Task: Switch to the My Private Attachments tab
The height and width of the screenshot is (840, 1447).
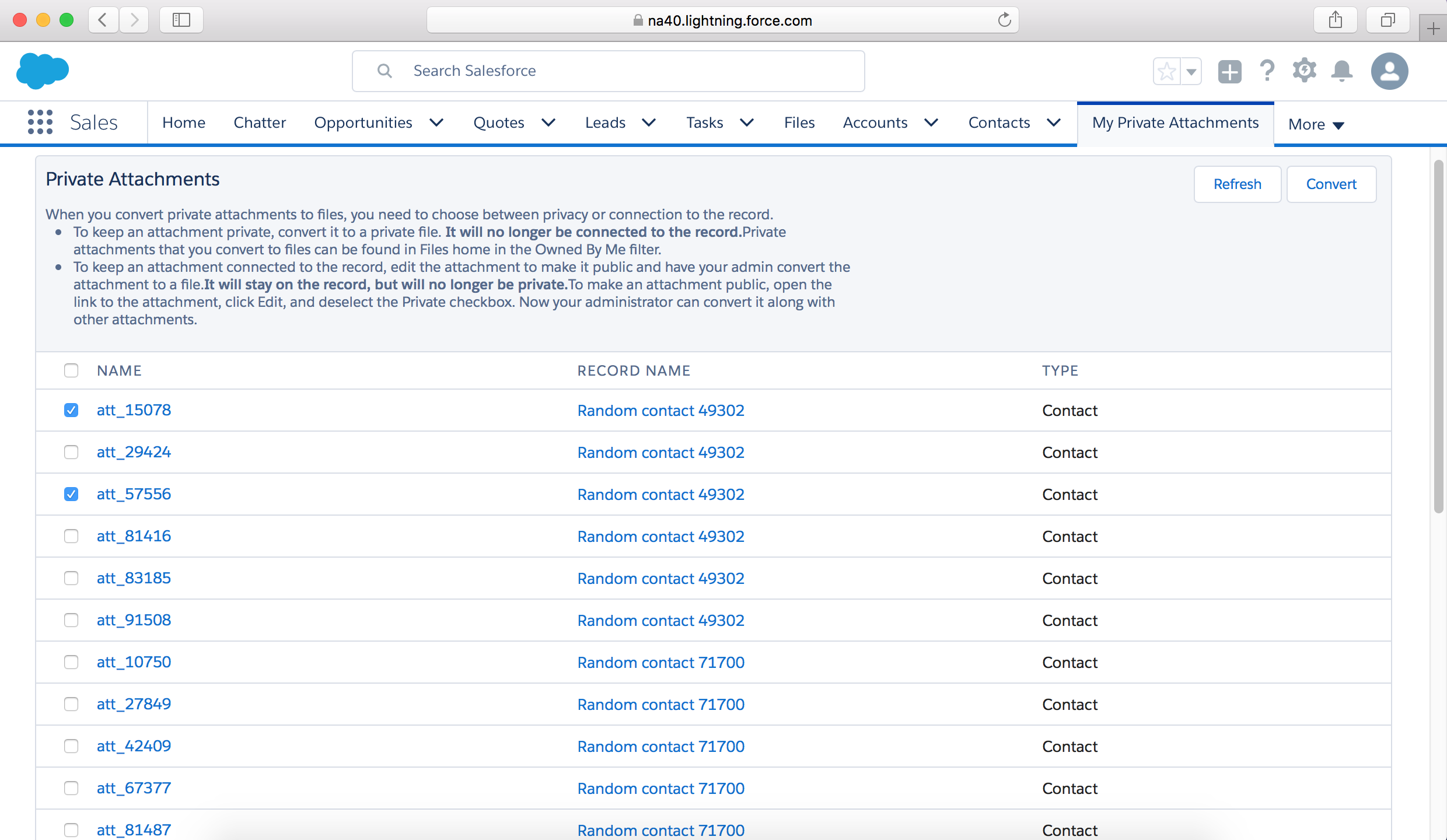Action: [1176, 123]
